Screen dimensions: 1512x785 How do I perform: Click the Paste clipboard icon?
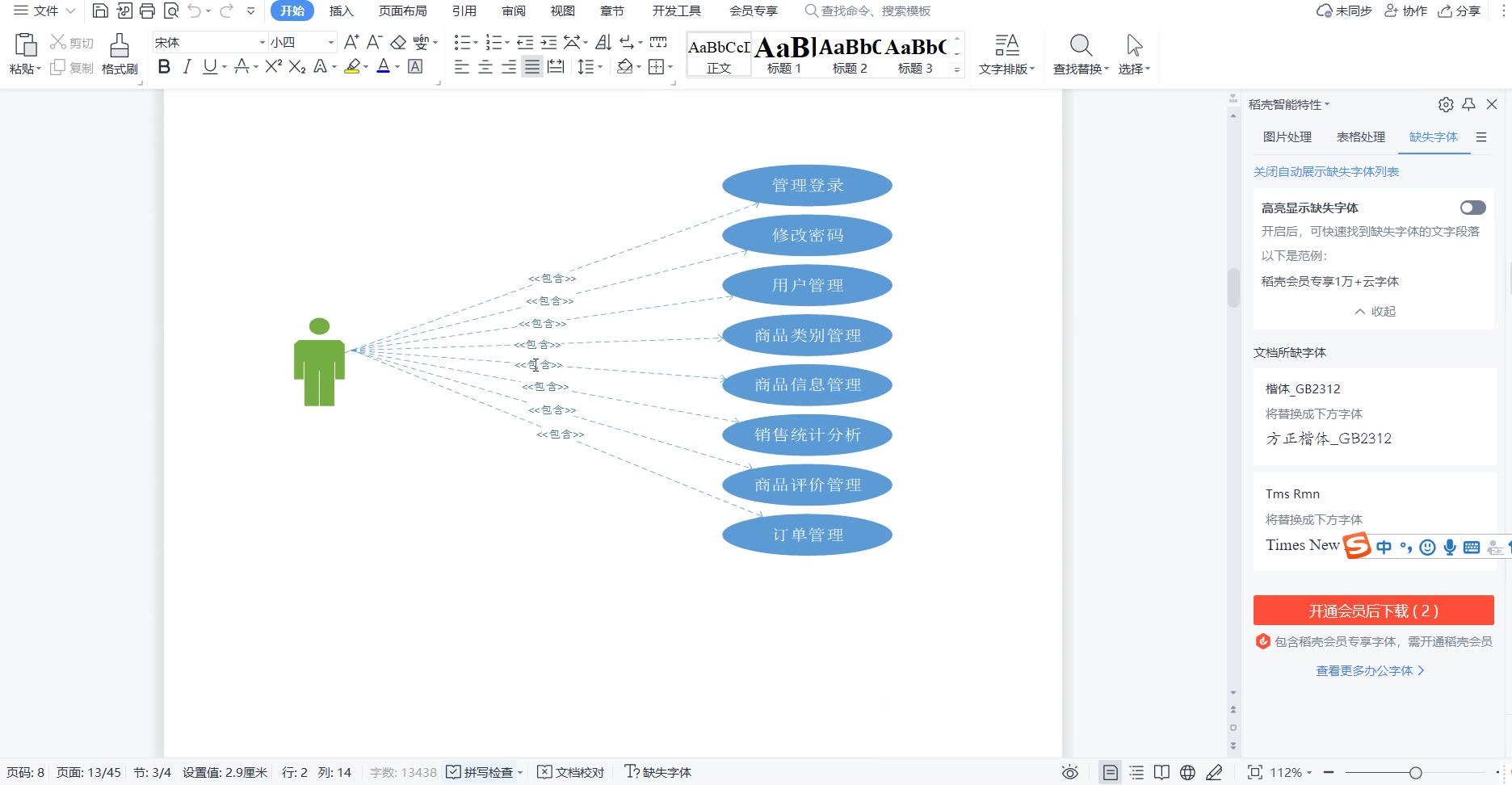click(x=26, y=45)
